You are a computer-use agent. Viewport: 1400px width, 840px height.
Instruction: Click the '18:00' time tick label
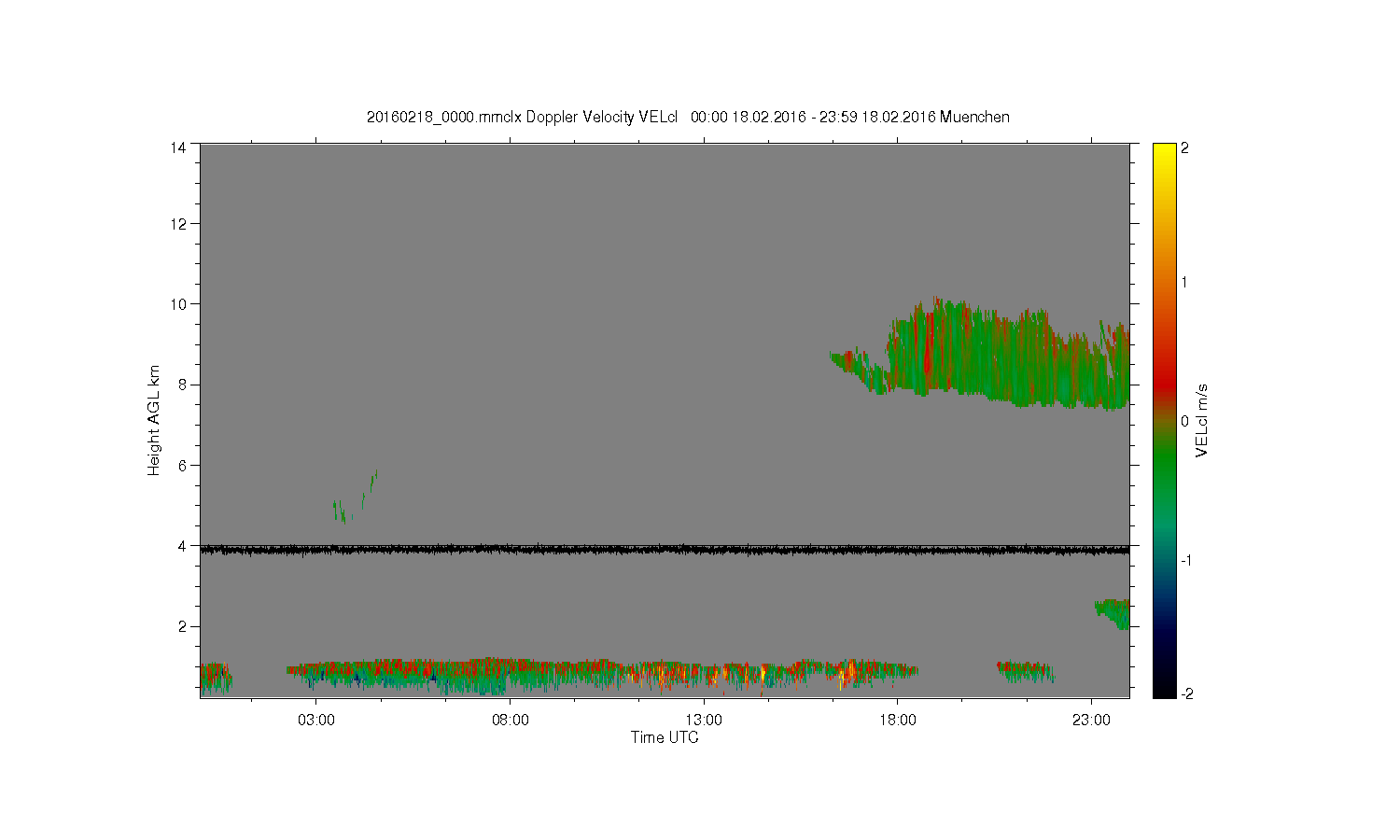click(x=898, y=721)
